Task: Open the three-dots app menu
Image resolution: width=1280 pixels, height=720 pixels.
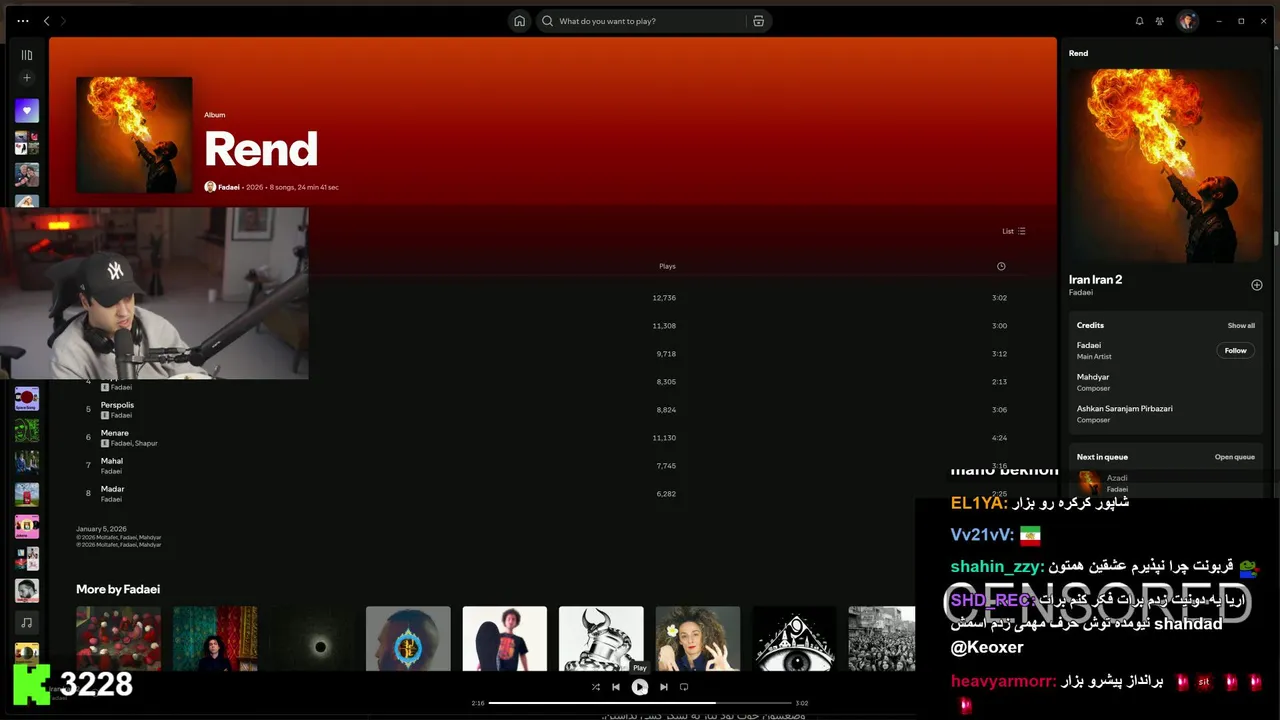Action: tap(23, 21)
